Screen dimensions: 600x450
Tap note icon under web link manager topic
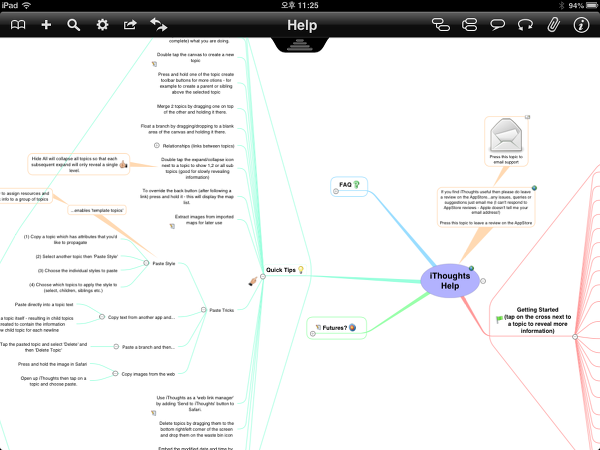pos(153,413)
